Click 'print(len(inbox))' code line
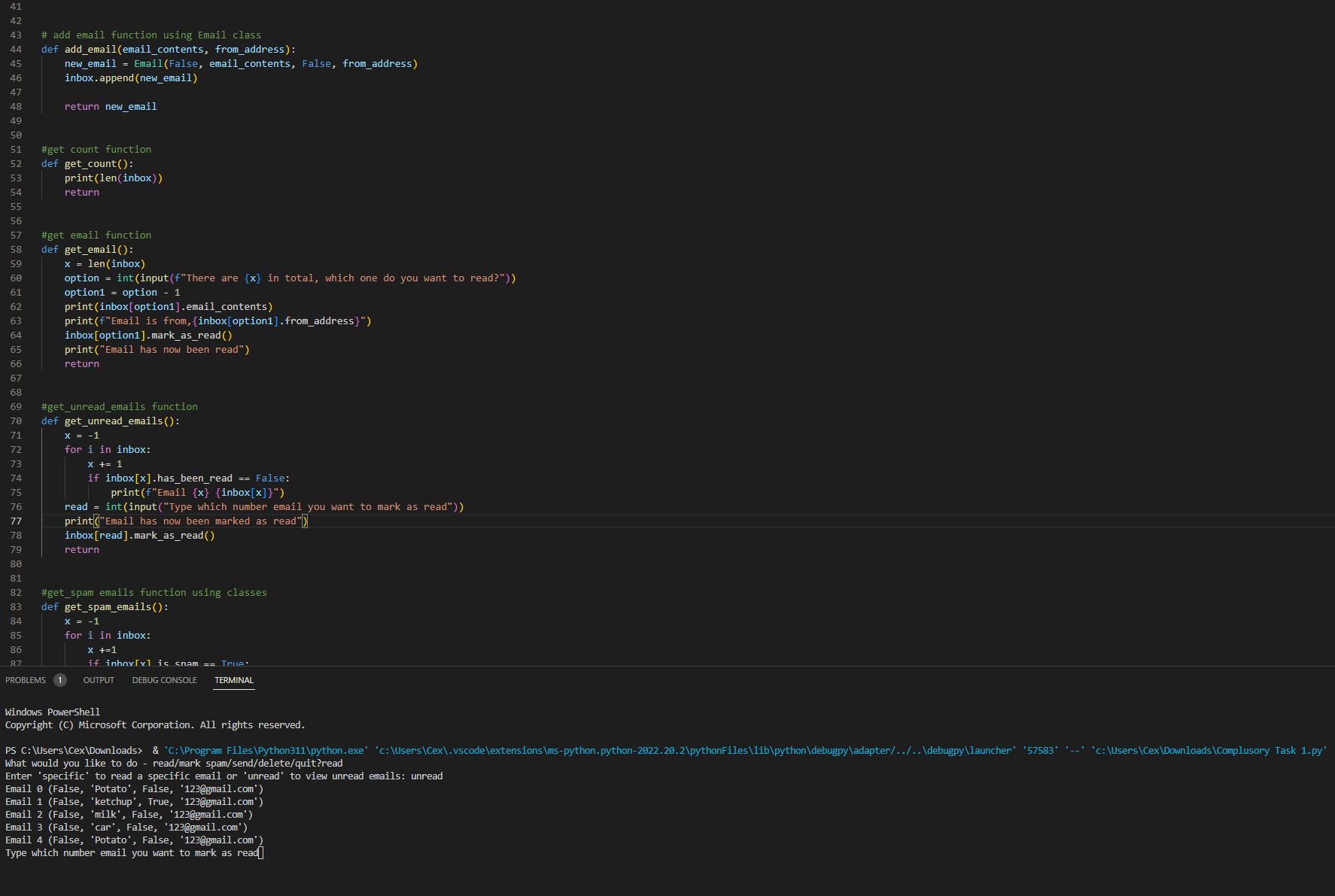Viewport: 1335px width, 896px height. click(114, 178)
